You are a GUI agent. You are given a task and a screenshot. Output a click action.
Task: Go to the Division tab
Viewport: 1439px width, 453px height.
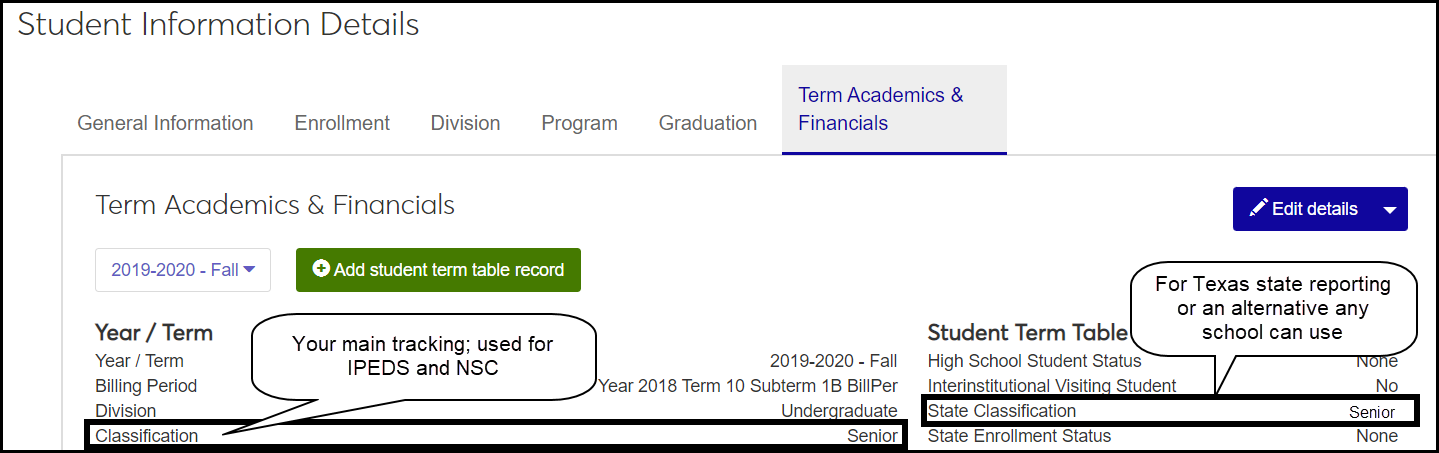[465, 123]
